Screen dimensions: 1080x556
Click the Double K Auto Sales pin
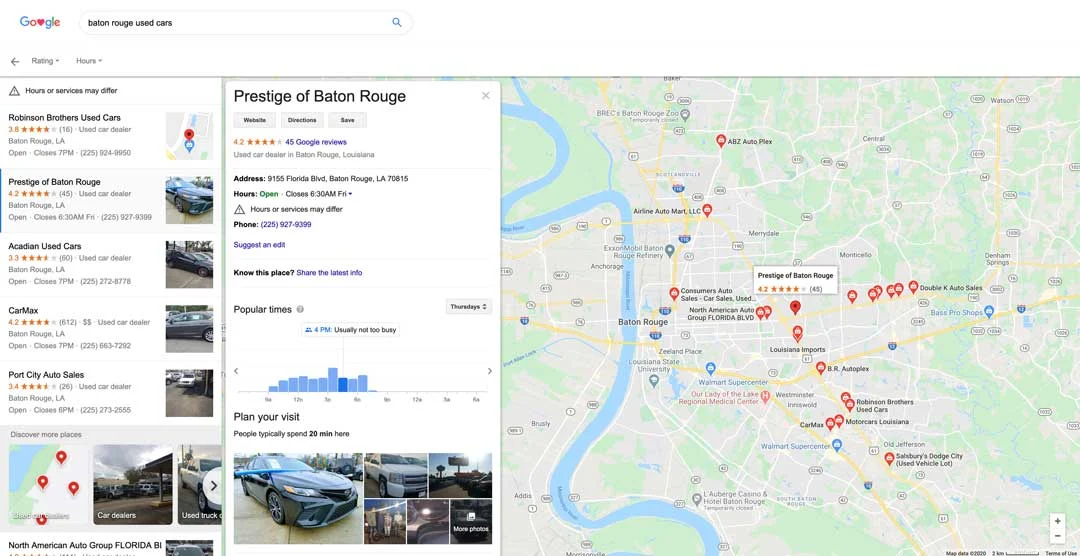coord(913,286)
